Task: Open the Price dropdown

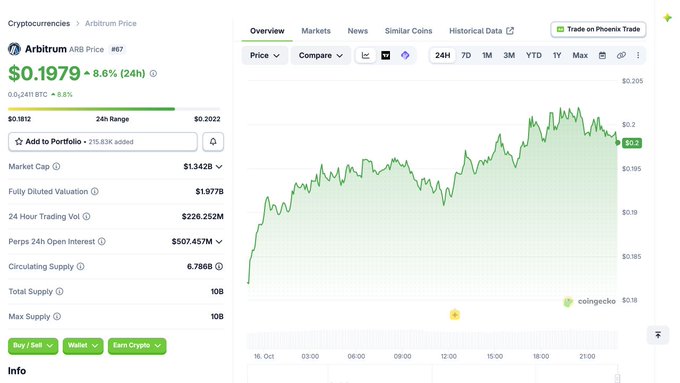Action: 265,56
